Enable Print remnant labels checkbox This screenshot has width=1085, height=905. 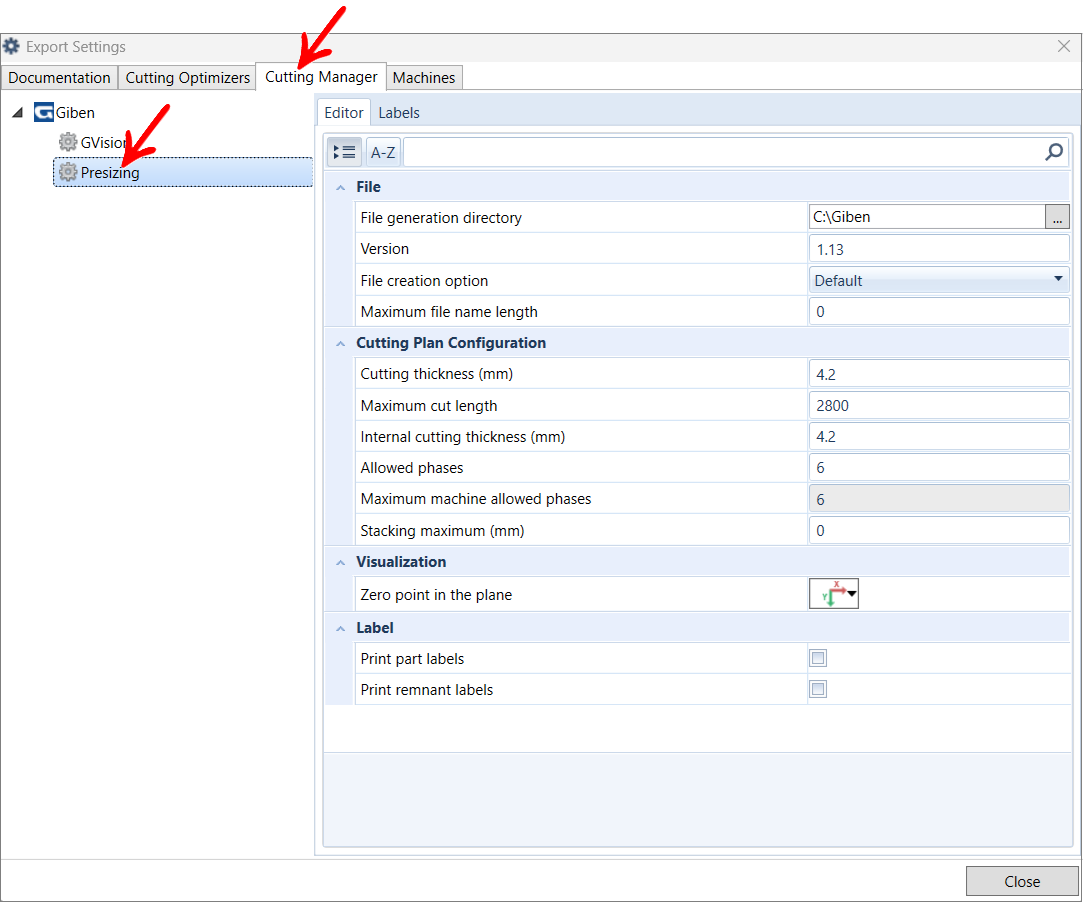pyautogui.click(x=818, y=689)
